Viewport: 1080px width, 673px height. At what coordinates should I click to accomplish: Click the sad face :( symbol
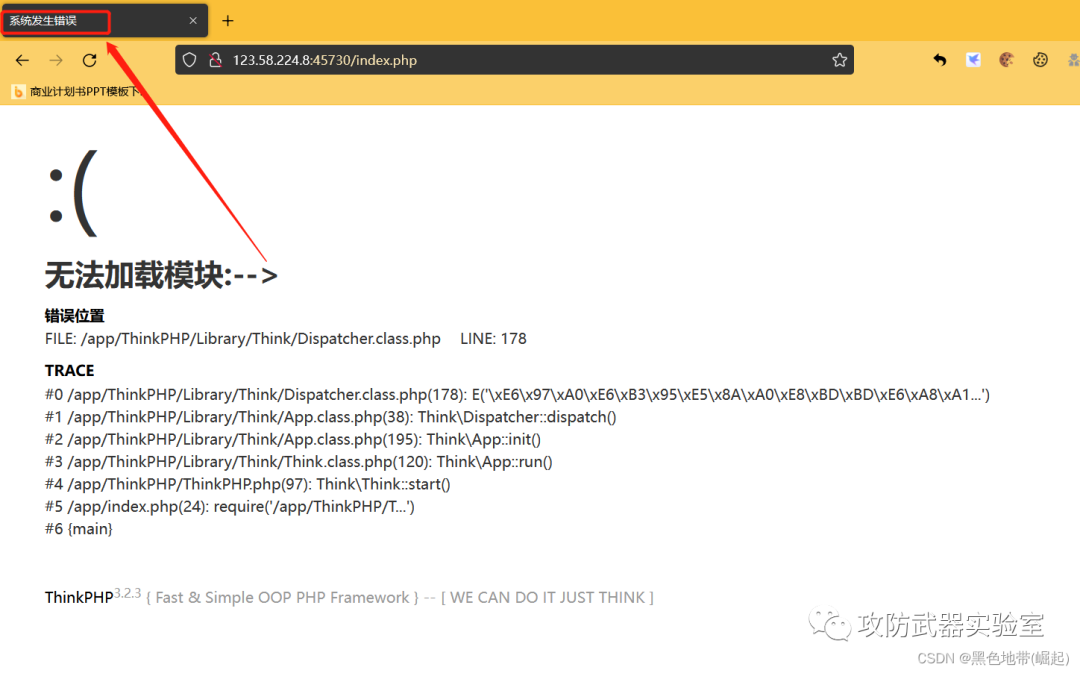pos(73,194)
